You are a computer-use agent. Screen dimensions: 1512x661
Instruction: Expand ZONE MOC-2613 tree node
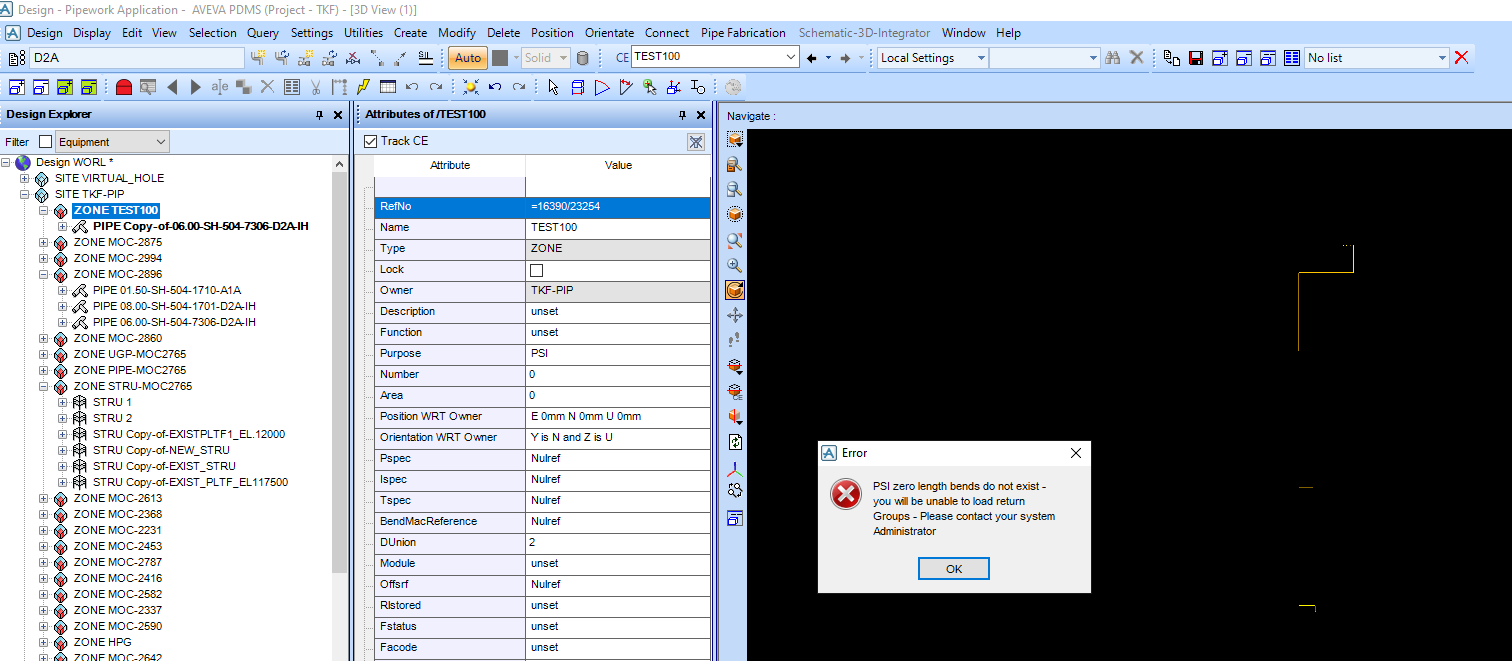tap(43, 498)
